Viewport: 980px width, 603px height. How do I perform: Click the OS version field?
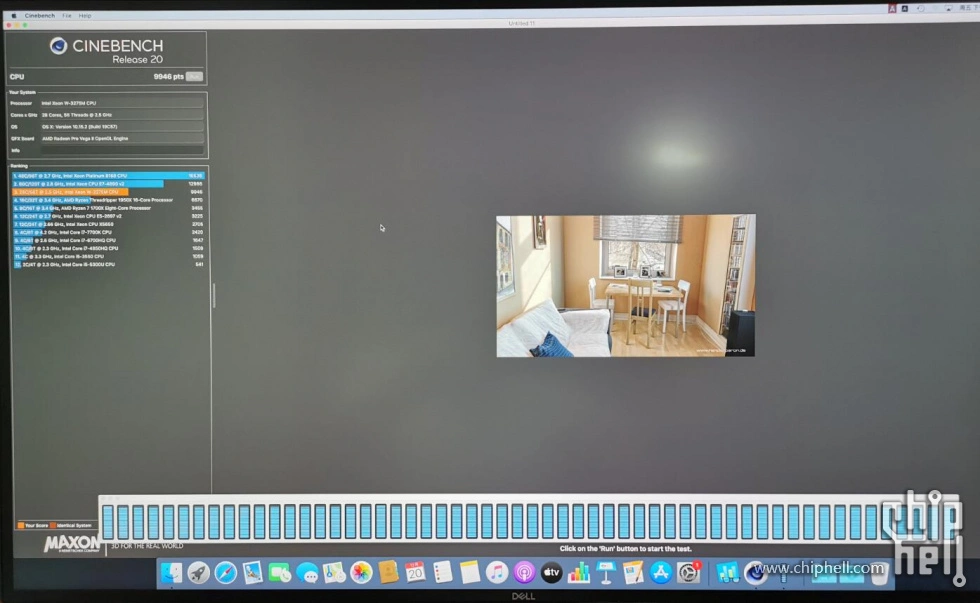click(x=122, y=126)
